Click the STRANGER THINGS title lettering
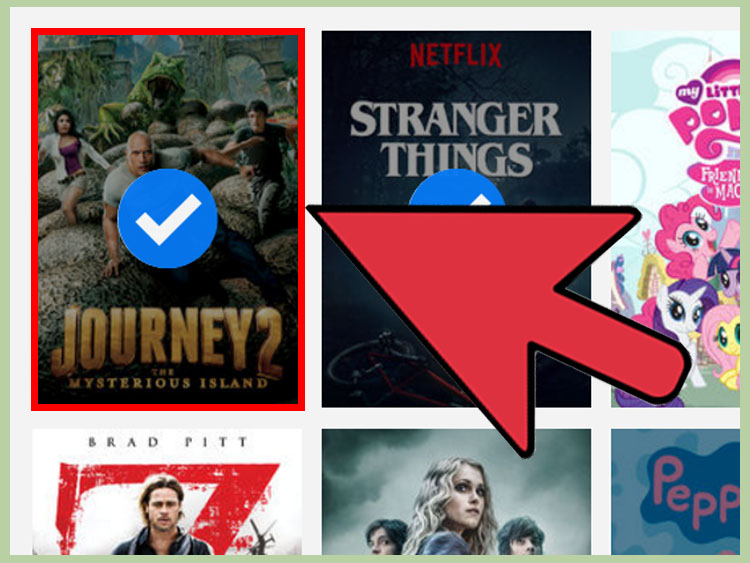The width and height of the screenshot is (750, 563). tap(455, 139)
